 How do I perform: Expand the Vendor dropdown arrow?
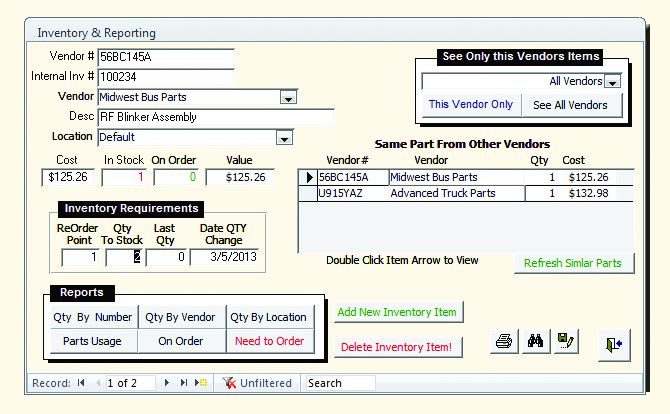tap(288, 97)
